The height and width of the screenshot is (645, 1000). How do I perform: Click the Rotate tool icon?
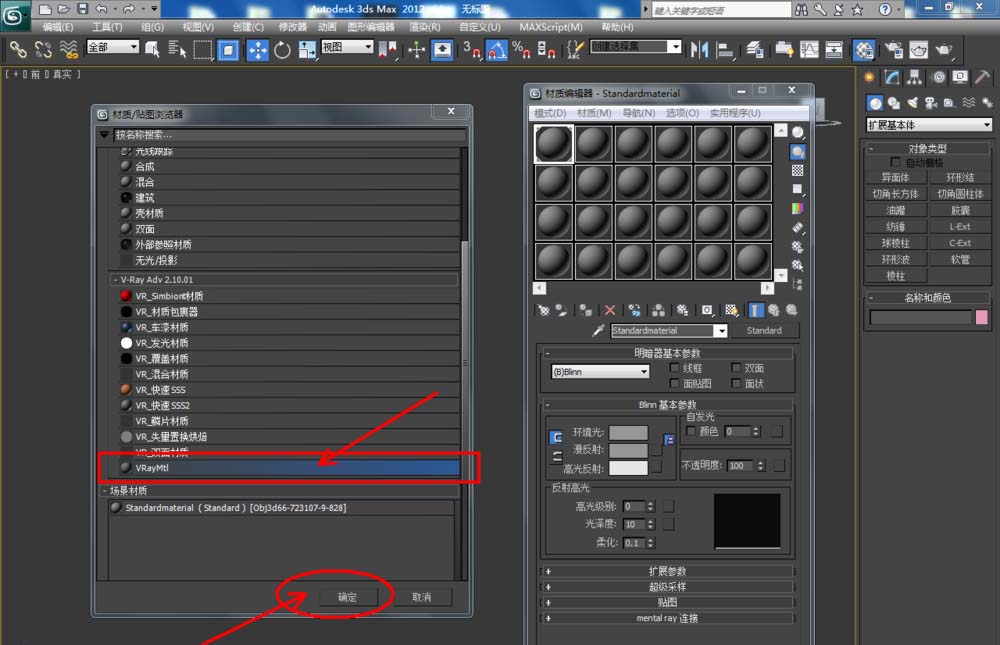(x=282, y=50)
